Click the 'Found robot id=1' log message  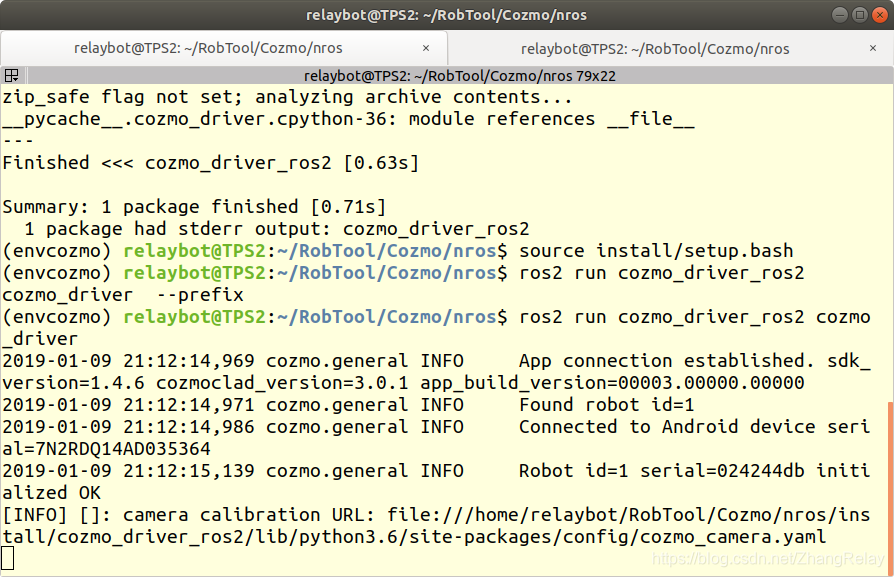[x=607, y=405]
